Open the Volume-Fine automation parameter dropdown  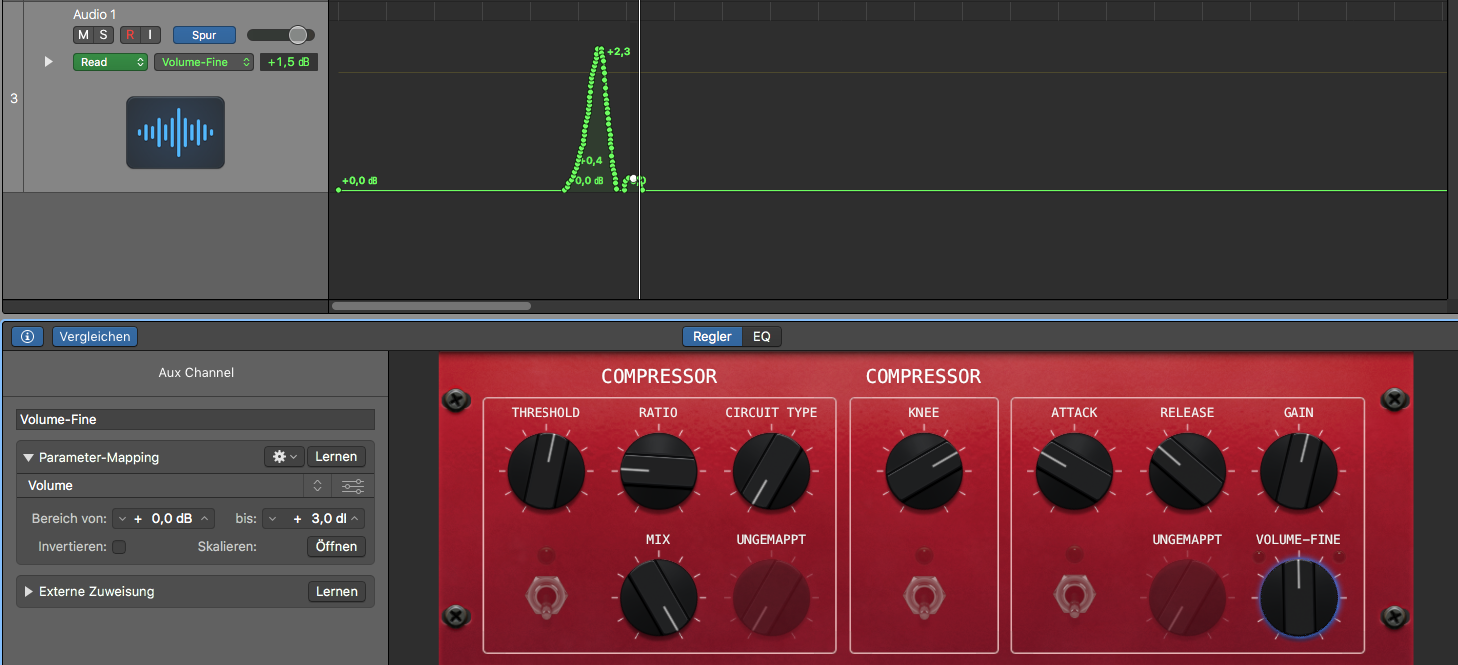pyautogui.click(x=204, y=62)
